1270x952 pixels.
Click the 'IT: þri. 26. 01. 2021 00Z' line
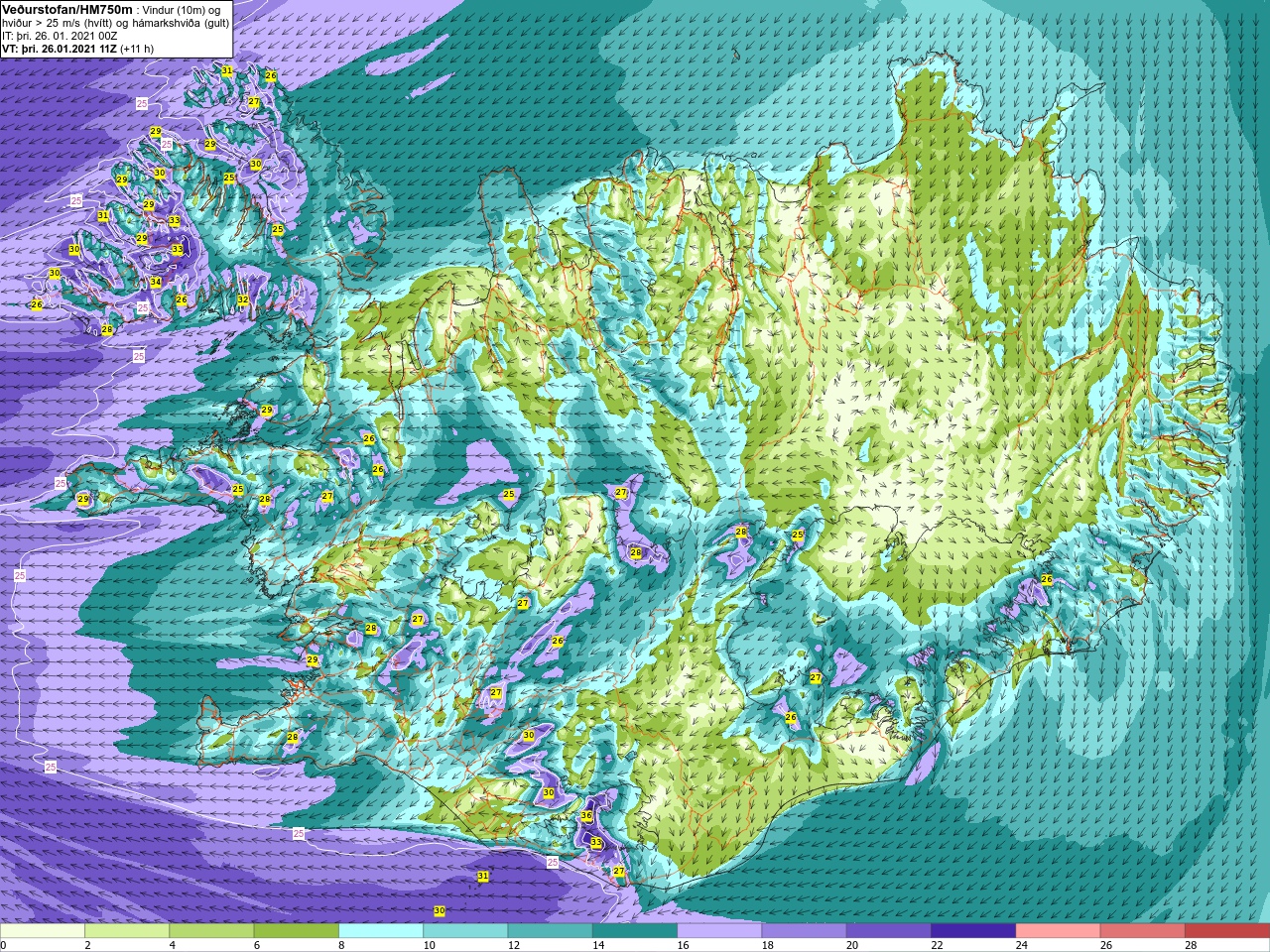pos(61,36)
